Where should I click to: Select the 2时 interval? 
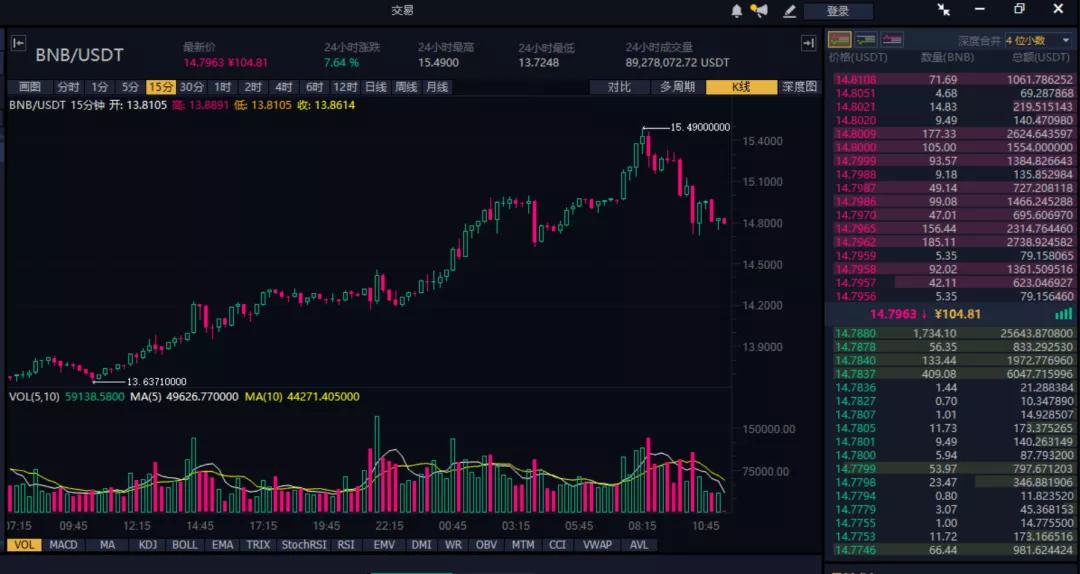click(x=253, y=87)
